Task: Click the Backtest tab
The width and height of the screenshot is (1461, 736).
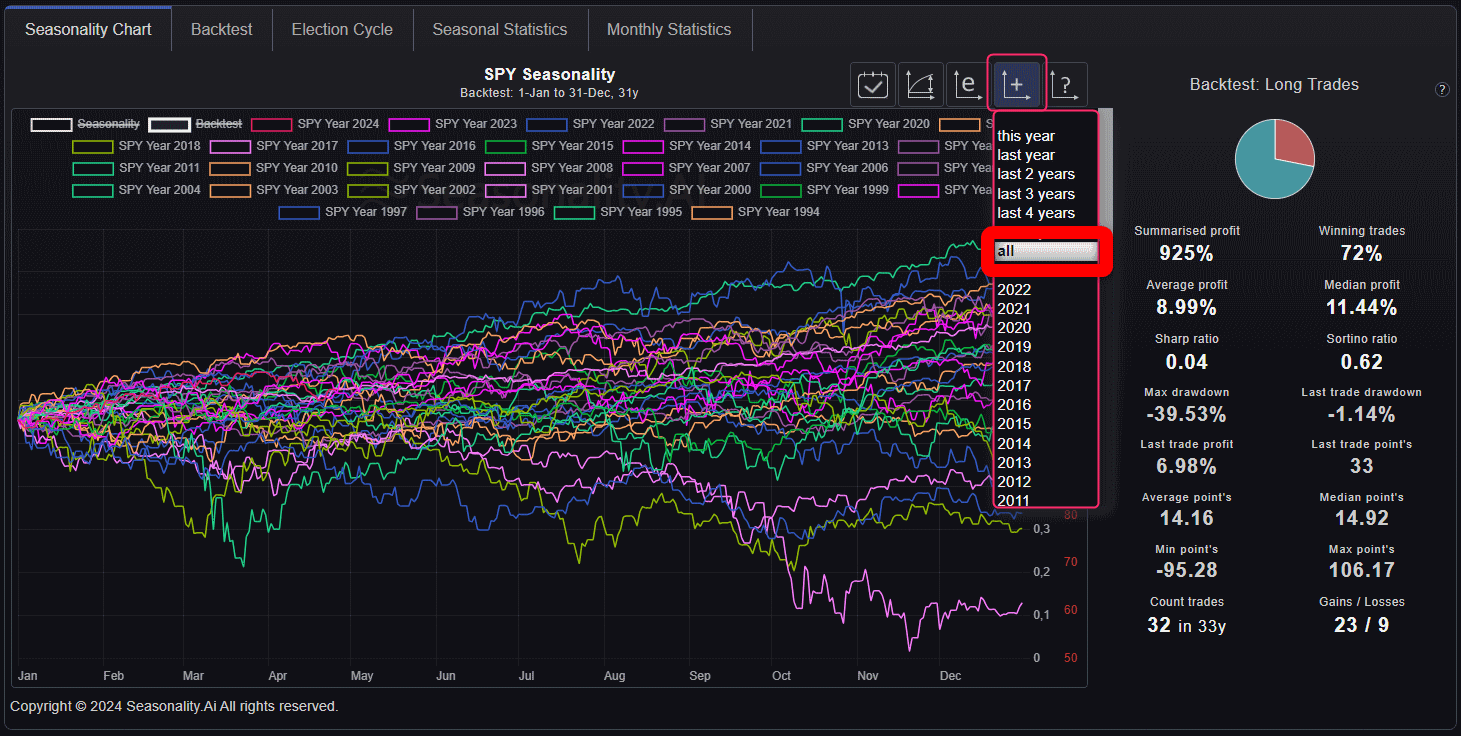Action: click(x=221, y=29)
